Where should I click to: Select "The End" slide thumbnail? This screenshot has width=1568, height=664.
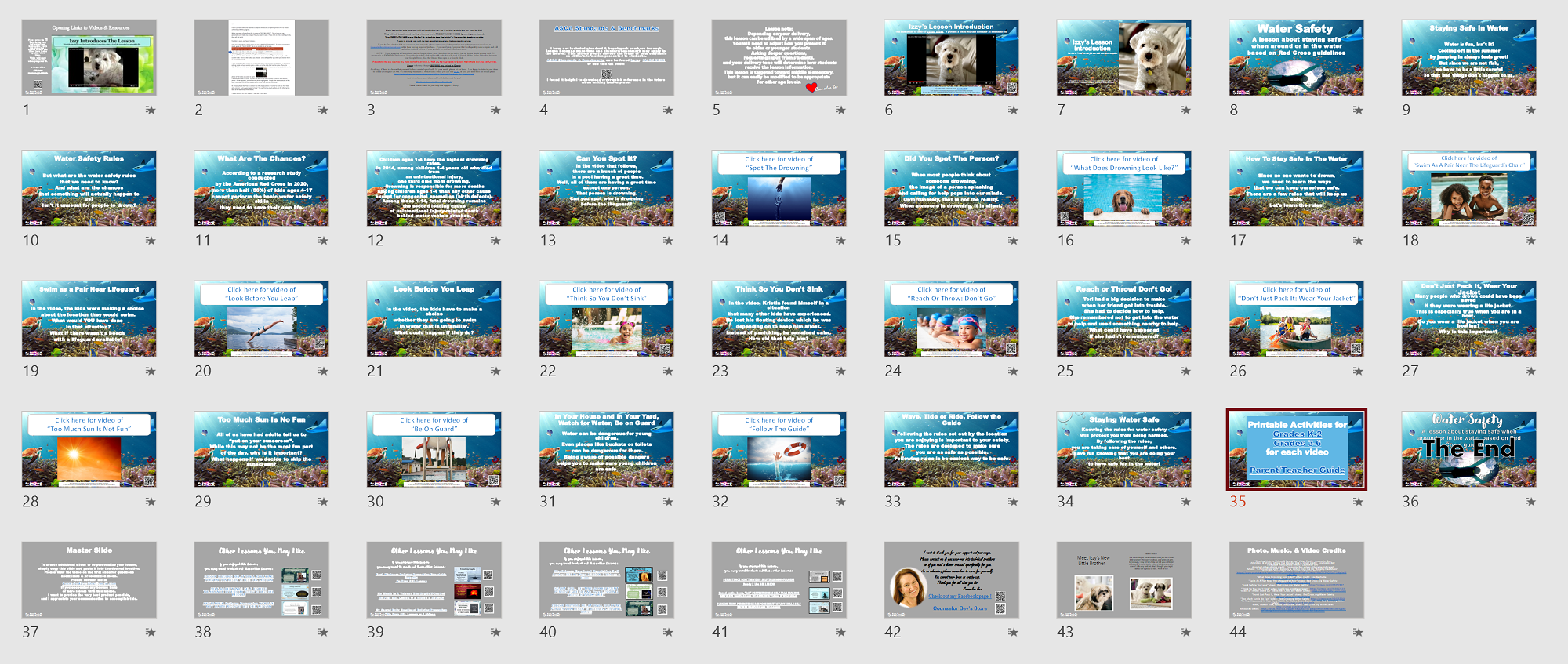point(1468,449)
